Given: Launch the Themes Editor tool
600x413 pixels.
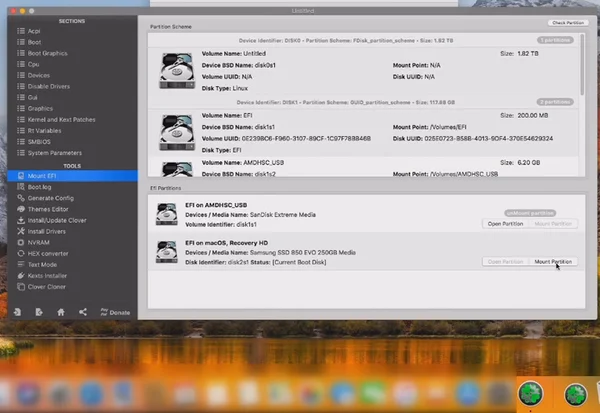Looking at the screenshot, I should pyautogui.click(x=48, y=209).
